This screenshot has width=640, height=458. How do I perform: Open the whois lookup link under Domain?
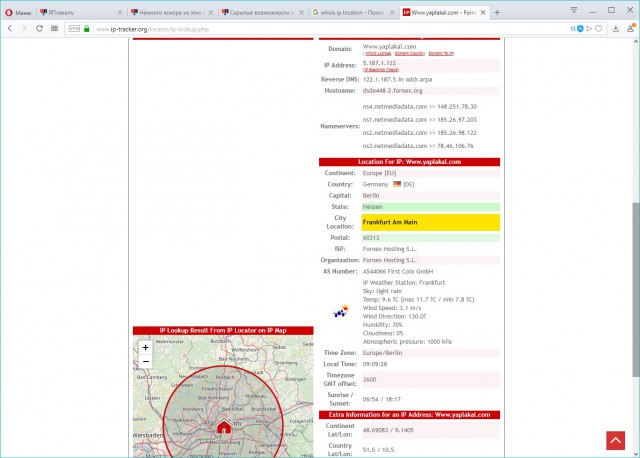378,53
